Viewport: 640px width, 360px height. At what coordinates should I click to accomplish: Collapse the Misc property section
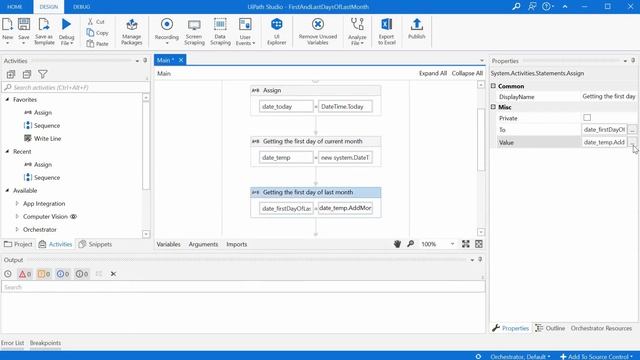(493, 107)
